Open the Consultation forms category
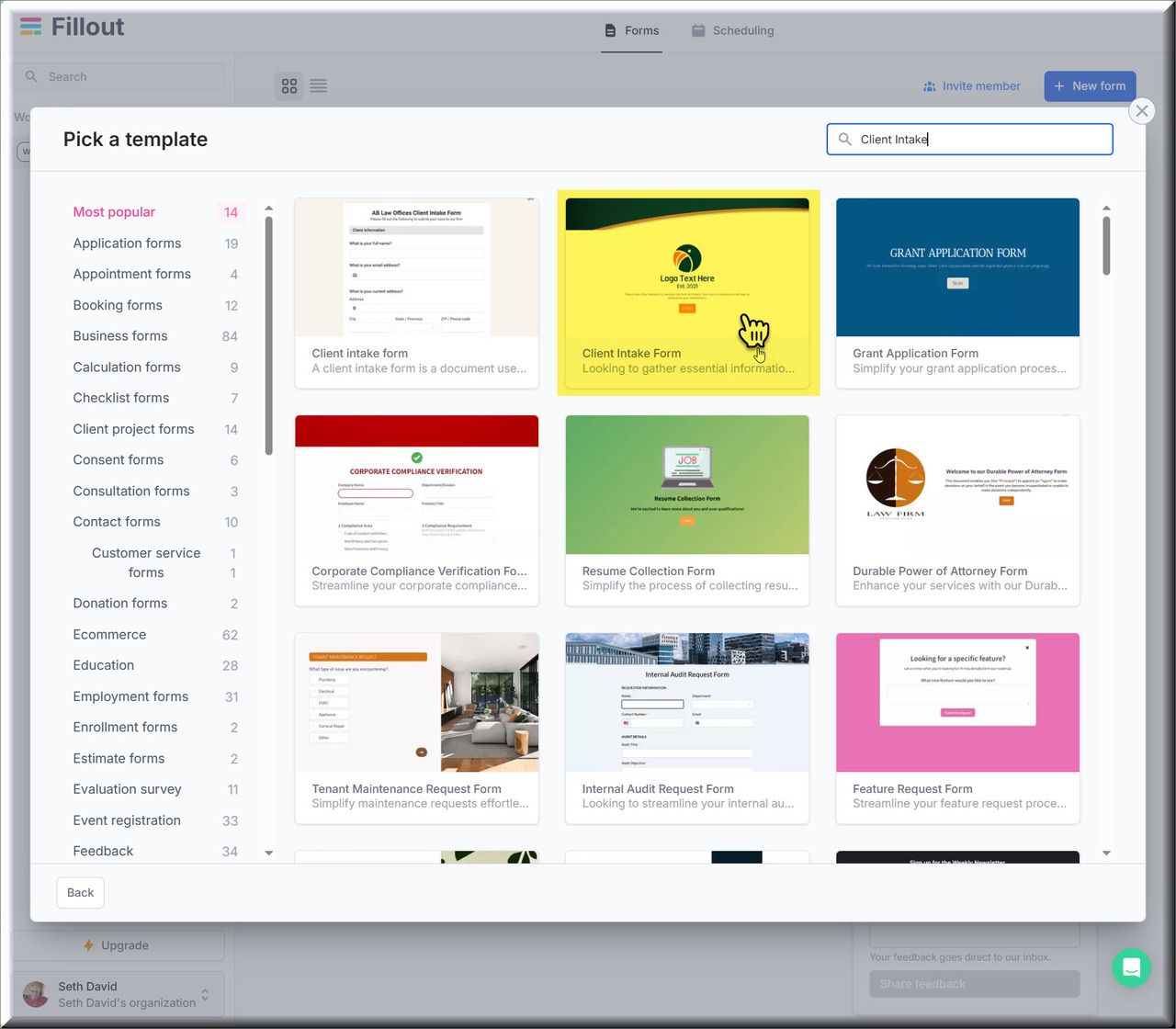This screenshot has height=1029, width=1176. [x=154, y=492]
